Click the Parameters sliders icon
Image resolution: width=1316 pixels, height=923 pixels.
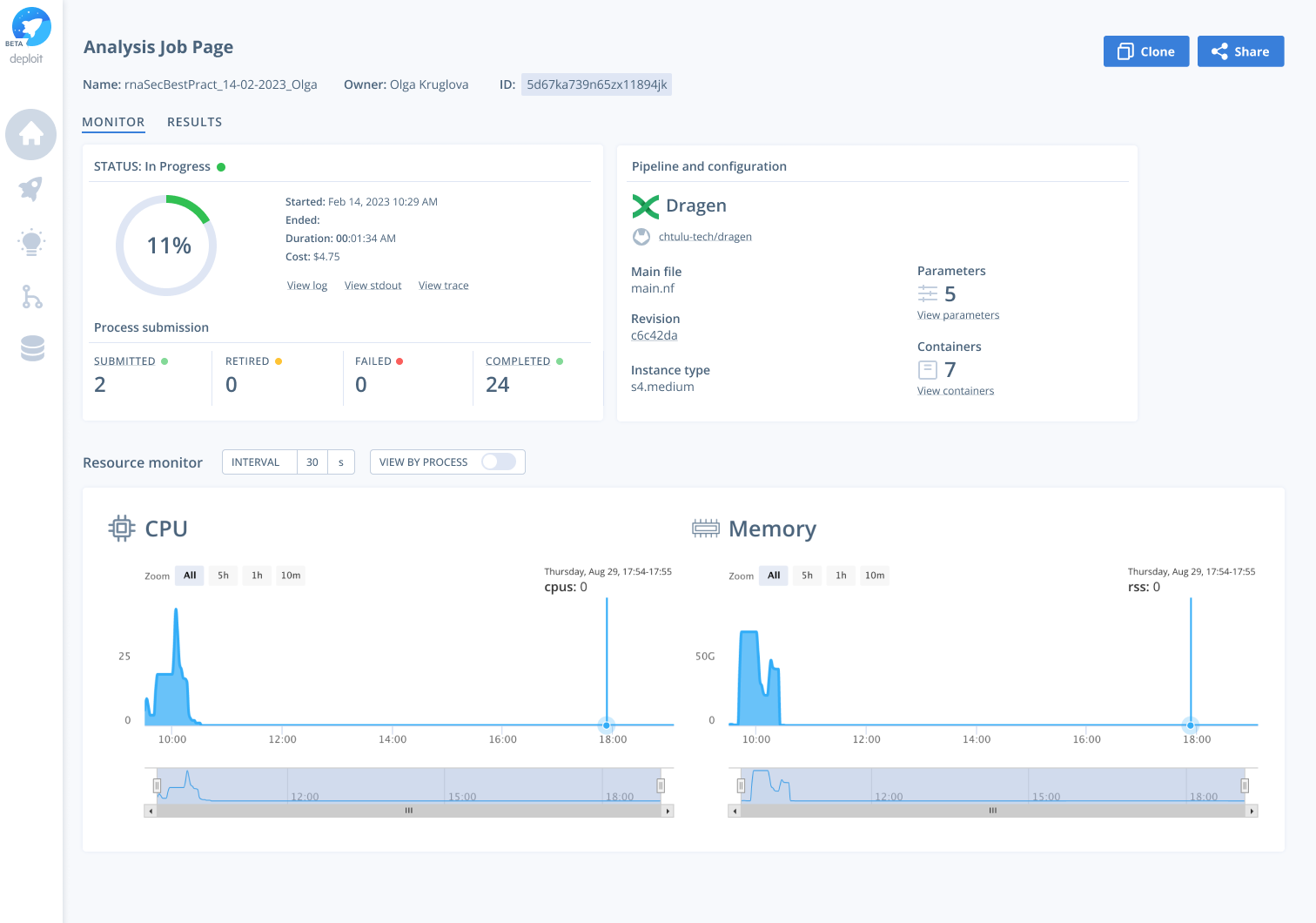pos(928,294)
